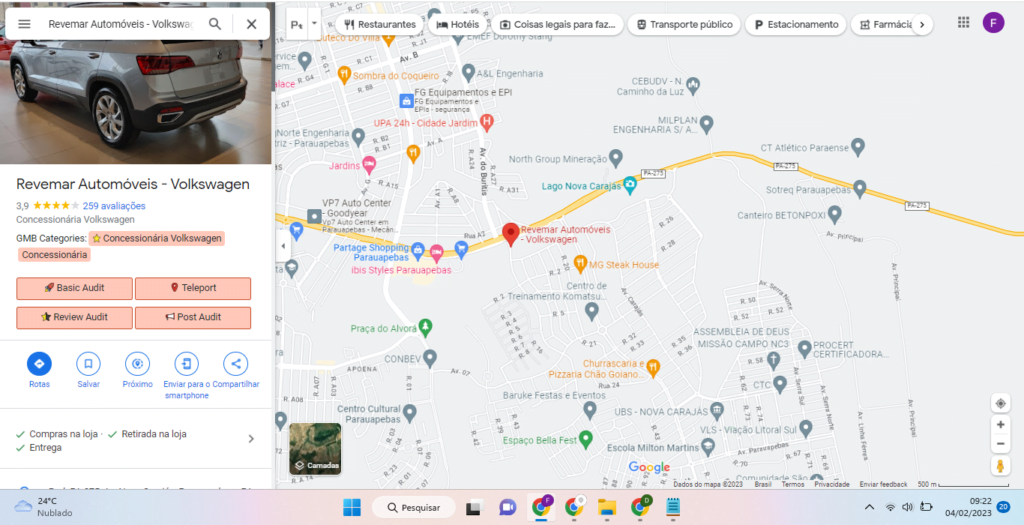Save place with Salvar icon
This screenshot has height=525, width=1024.
[x=88, y=364]
